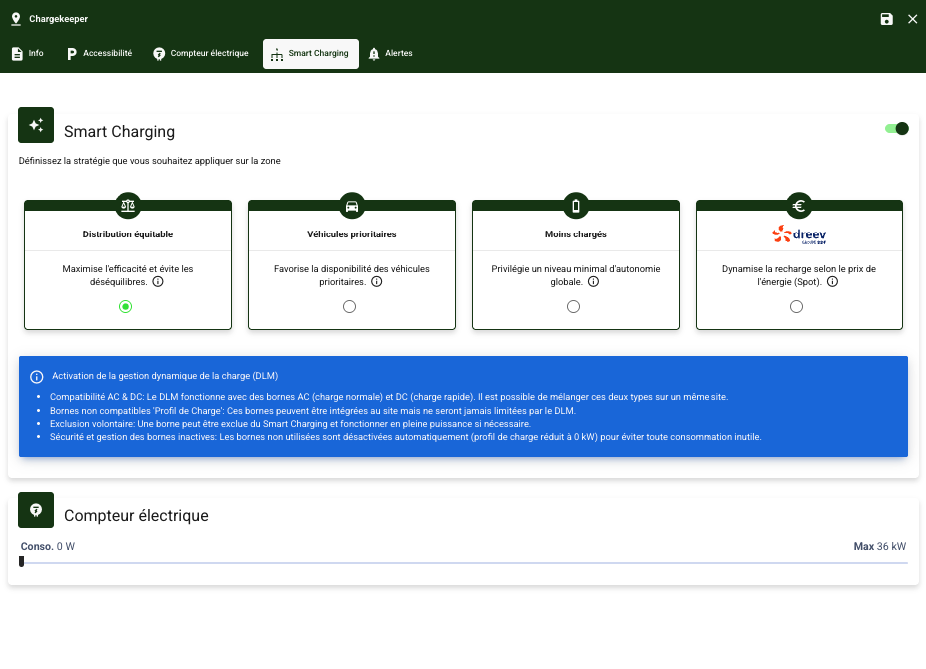Go to the Compteur électrique tab
Viewport: 926px width, 669px height.
tap(200, 54)
